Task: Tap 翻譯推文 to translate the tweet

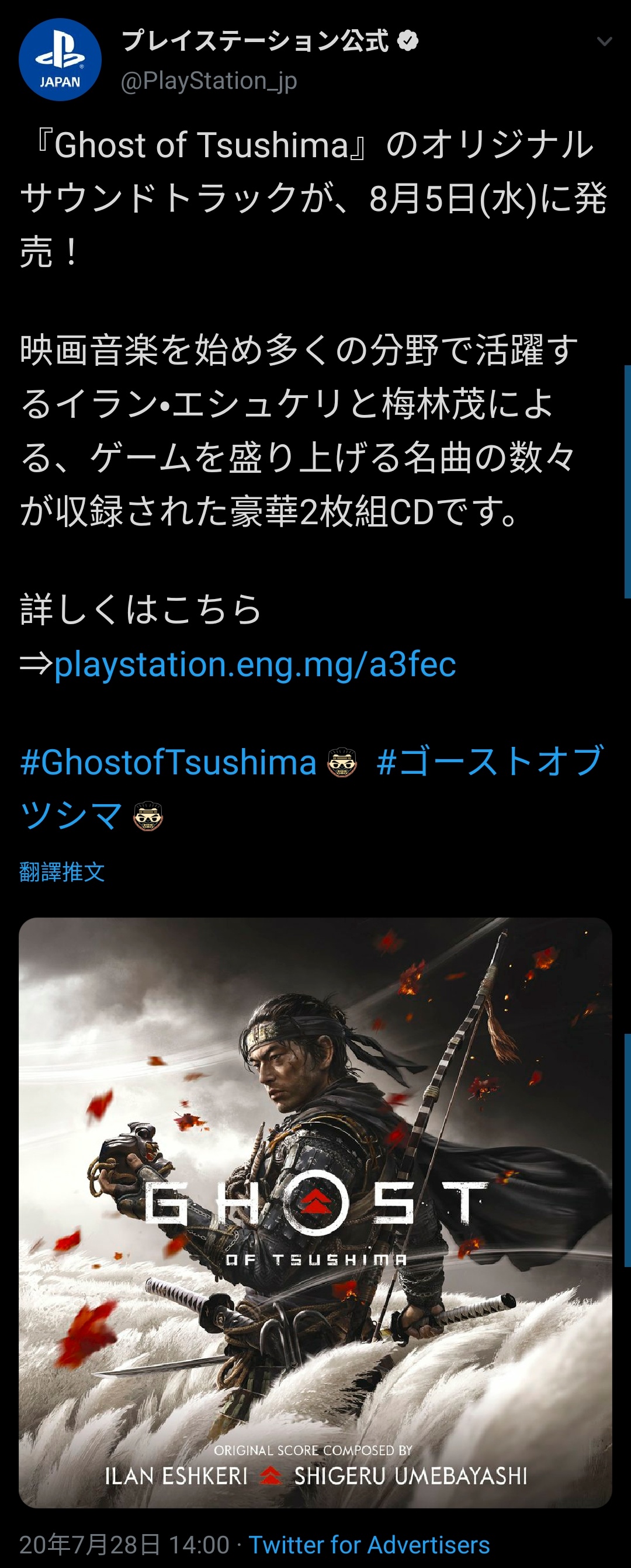Action: click(62, 871)
